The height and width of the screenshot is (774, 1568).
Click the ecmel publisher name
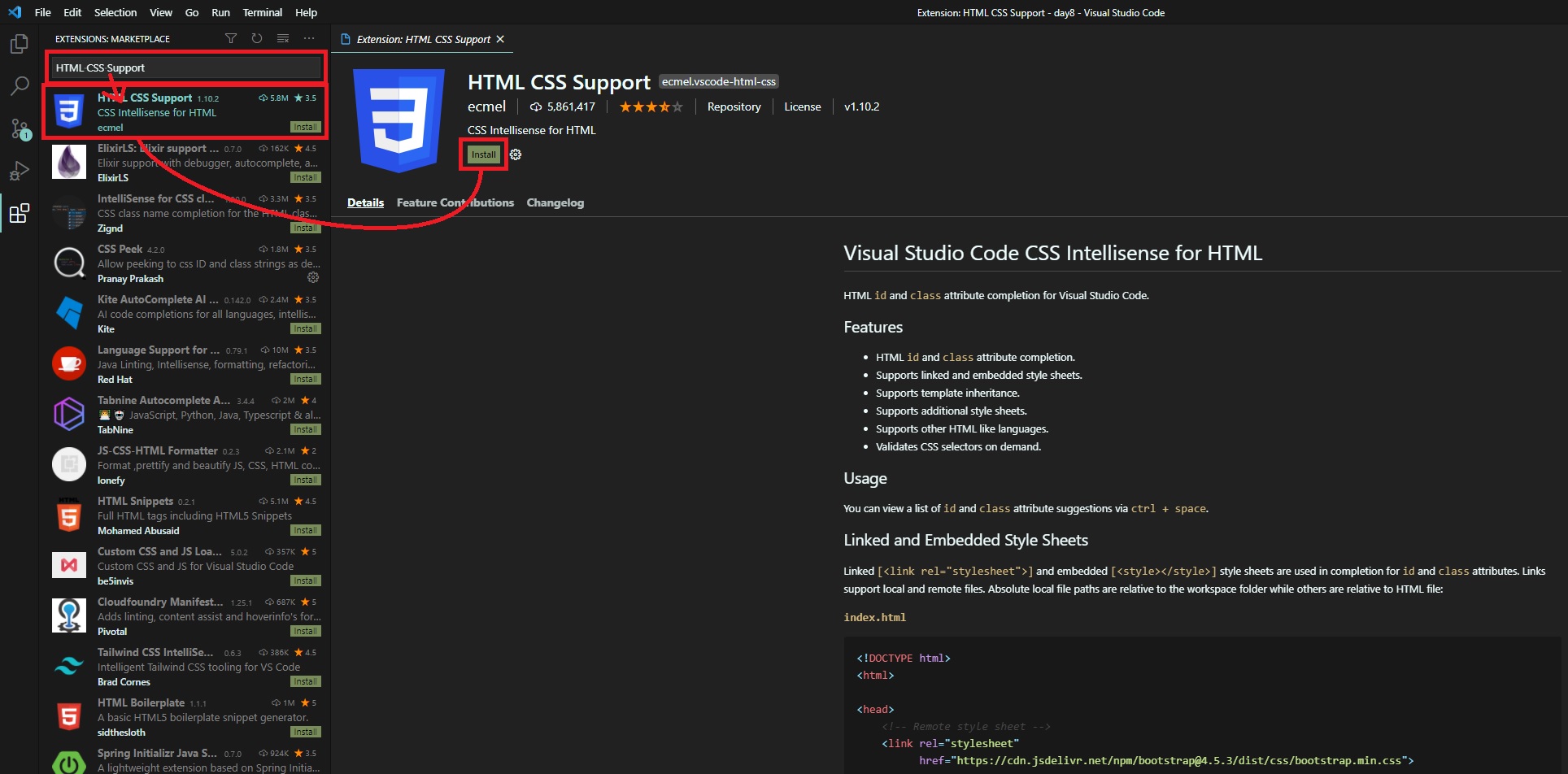coord(486,107)
